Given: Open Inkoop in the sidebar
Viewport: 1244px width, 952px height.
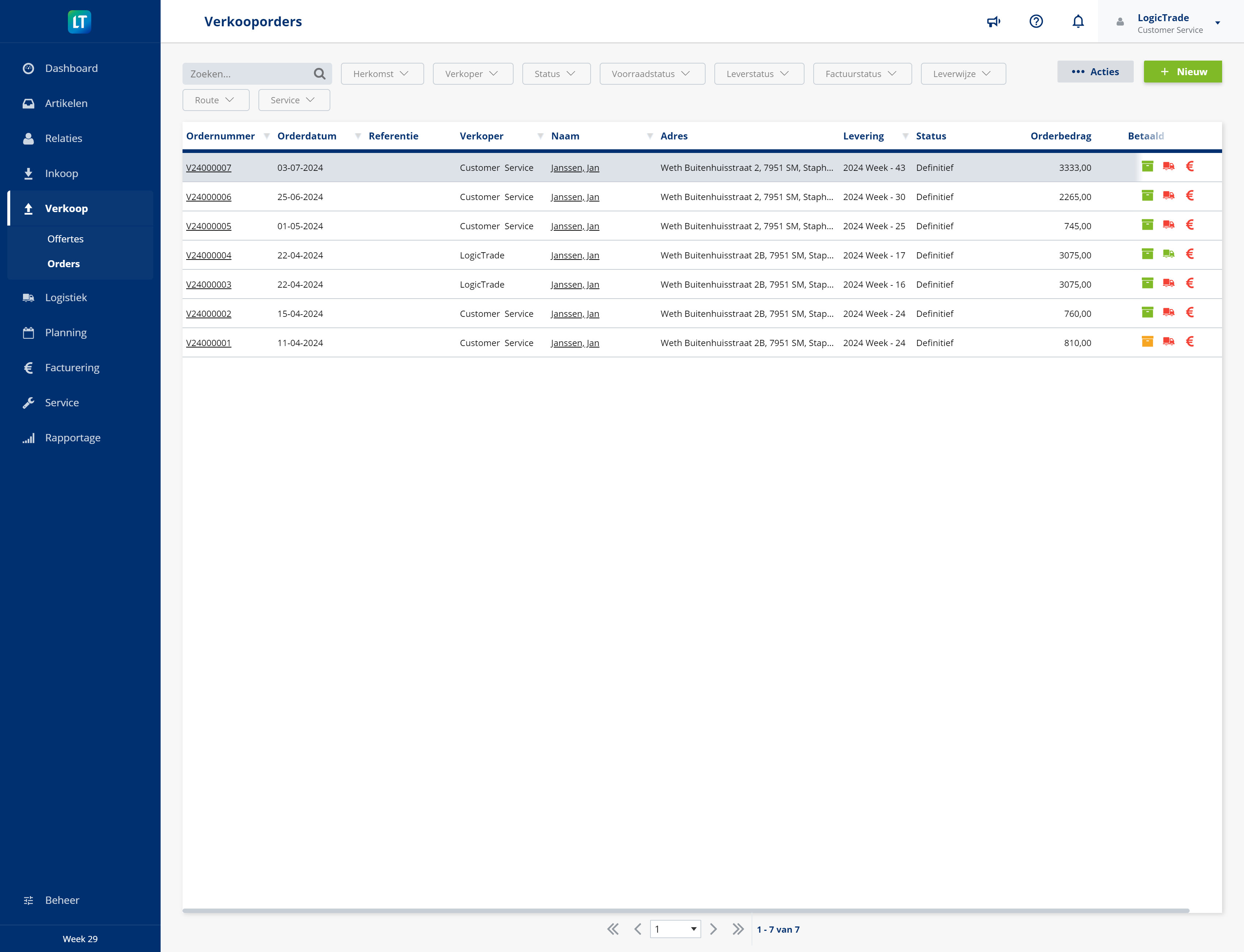Looking at the screenshot, I should point(61,173).
